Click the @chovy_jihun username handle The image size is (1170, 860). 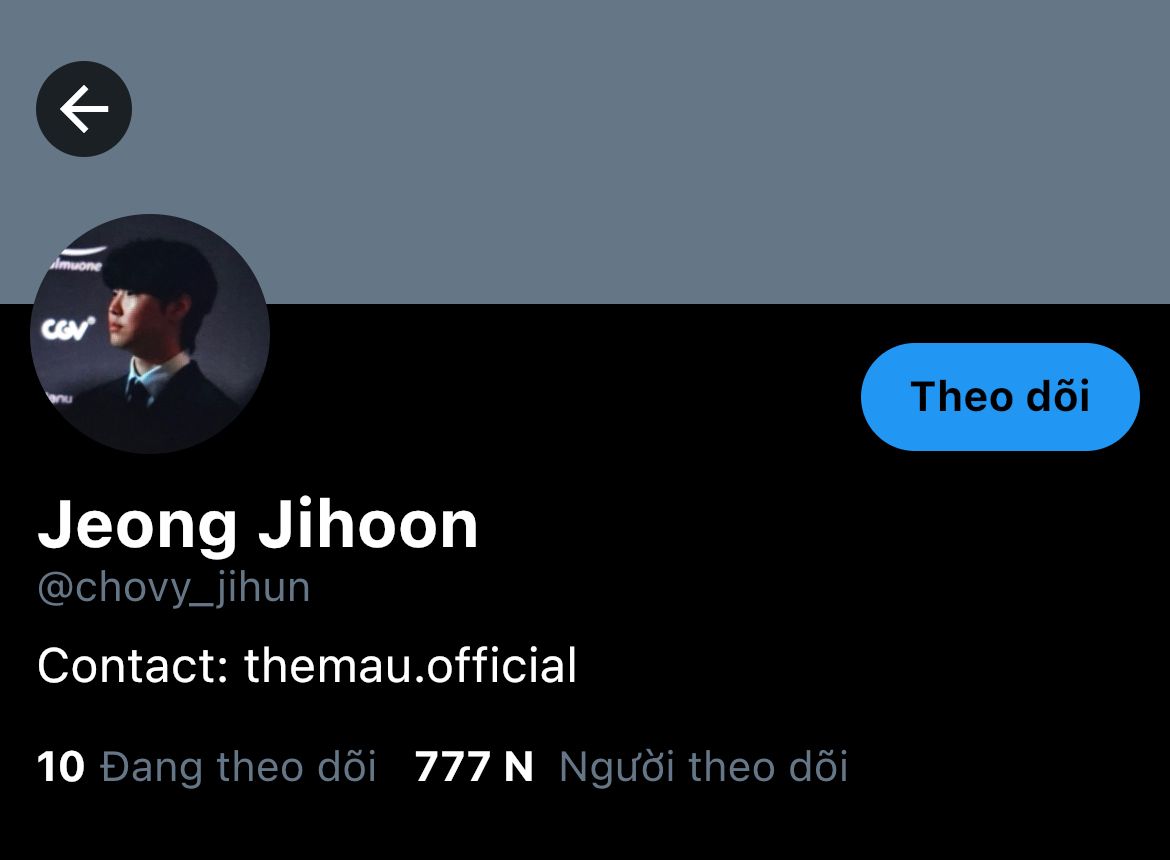pos(174,588)
